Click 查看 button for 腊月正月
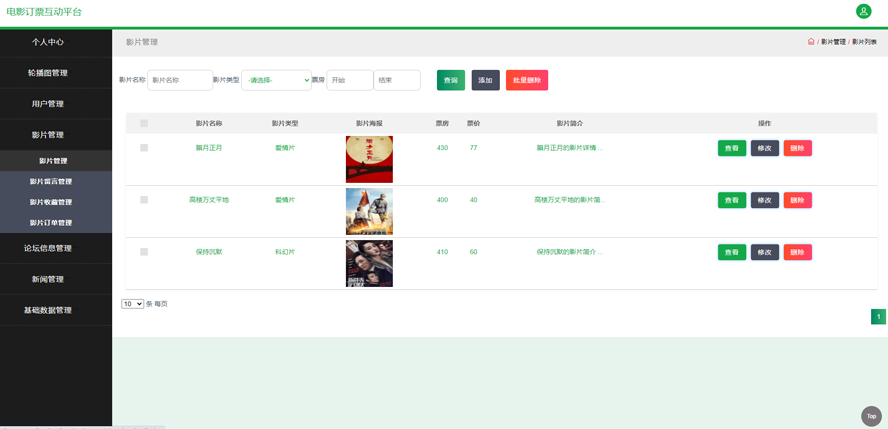 click(x=732, y=148)
